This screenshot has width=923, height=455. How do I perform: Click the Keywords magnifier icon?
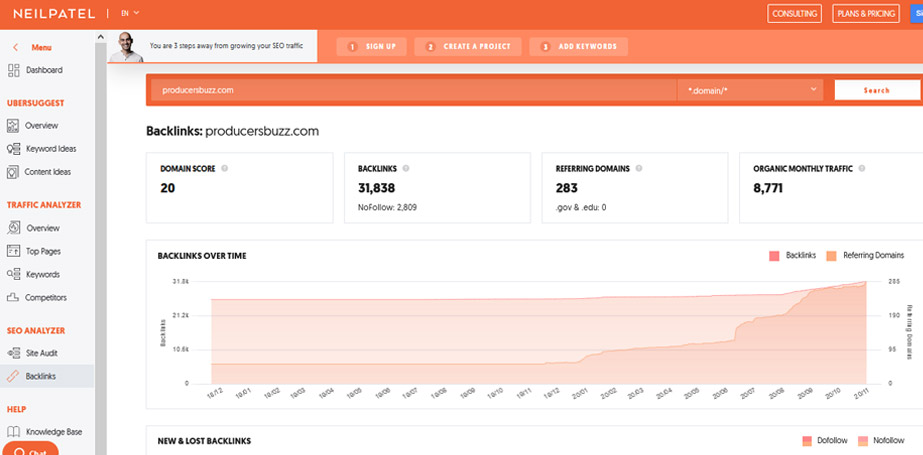(14, 274)
